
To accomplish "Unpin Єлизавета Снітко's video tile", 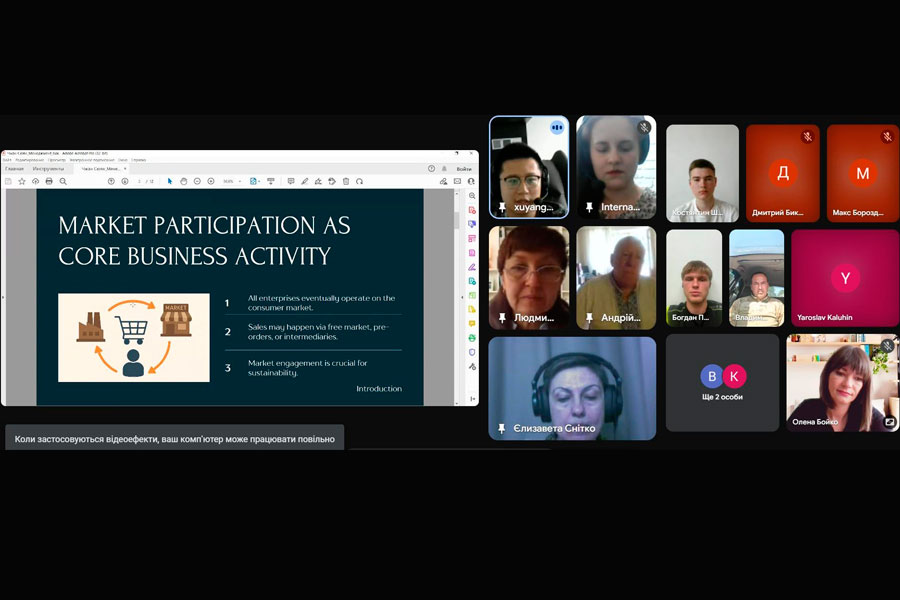I will (x=502, y=428).
